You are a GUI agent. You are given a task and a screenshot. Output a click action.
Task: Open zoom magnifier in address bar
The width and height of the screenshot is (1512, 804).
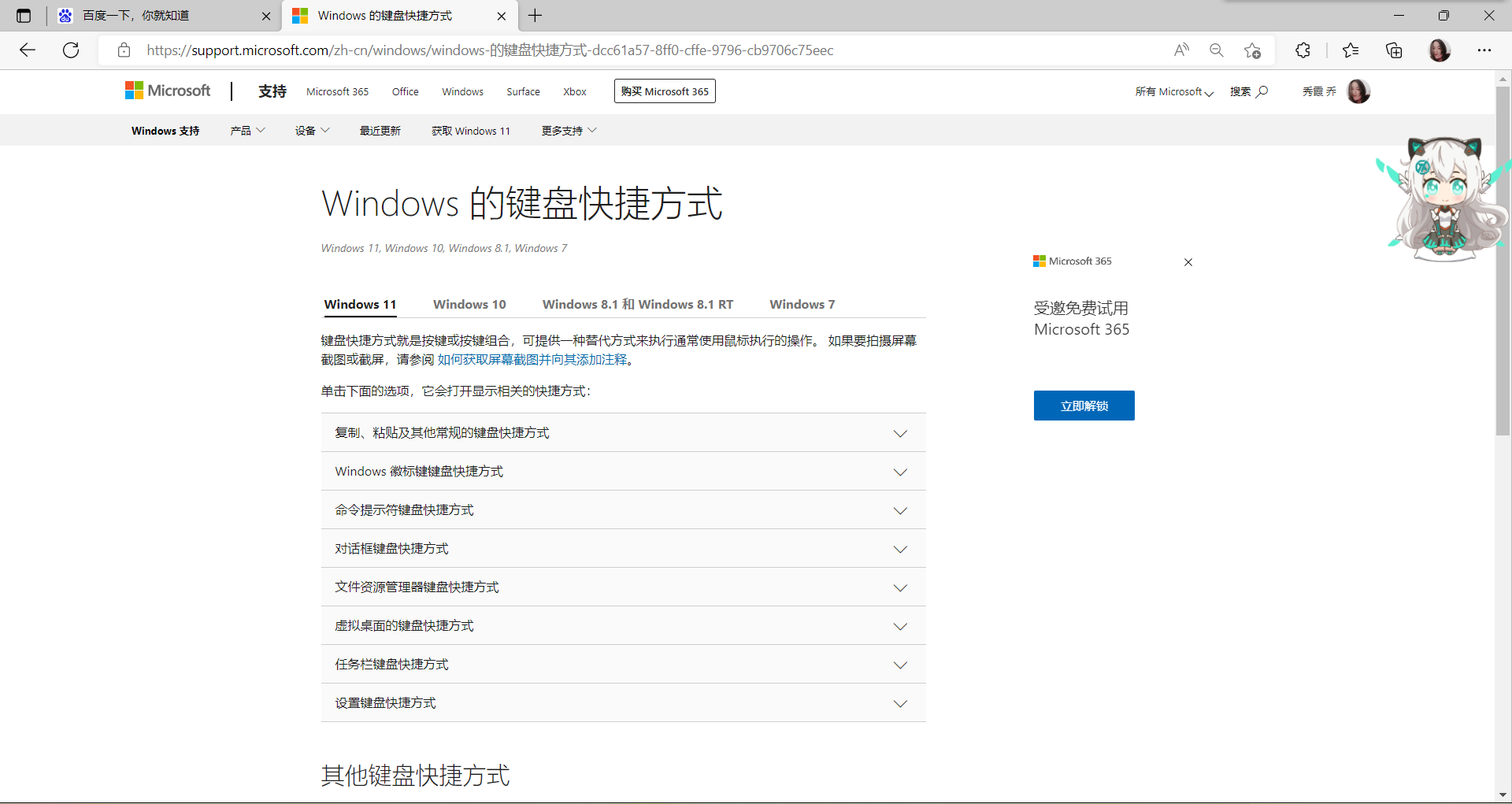pyautogui.click(x=1217, y=50)
